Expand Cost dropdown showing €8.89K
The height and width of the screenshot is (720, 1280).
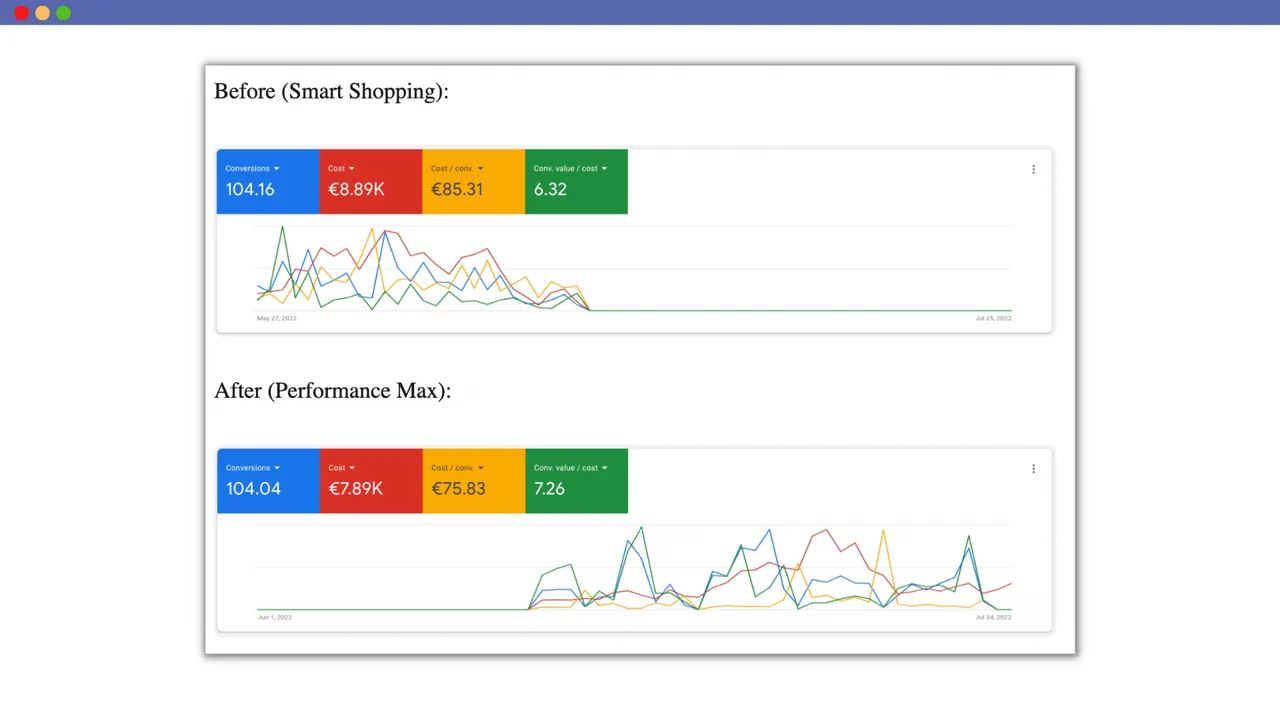[x=351, y=169]
